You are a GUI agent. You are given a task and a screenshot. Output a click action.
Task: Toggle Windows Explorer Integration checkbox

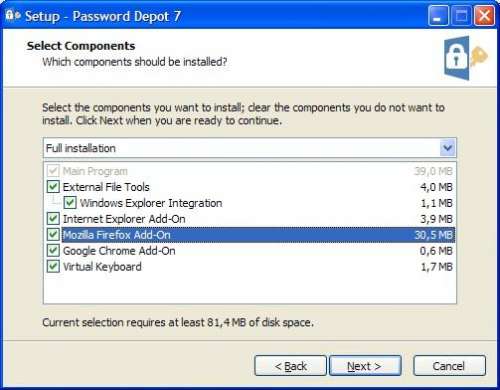pos(70,203)
